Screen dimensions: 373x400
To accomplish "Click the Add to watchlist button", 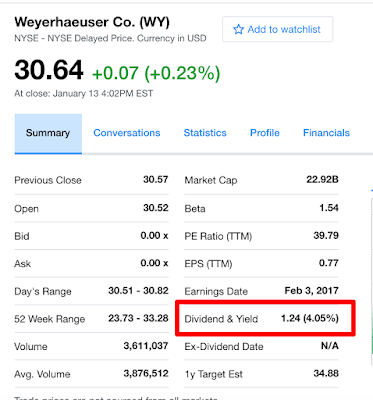I will pos(277,29).
